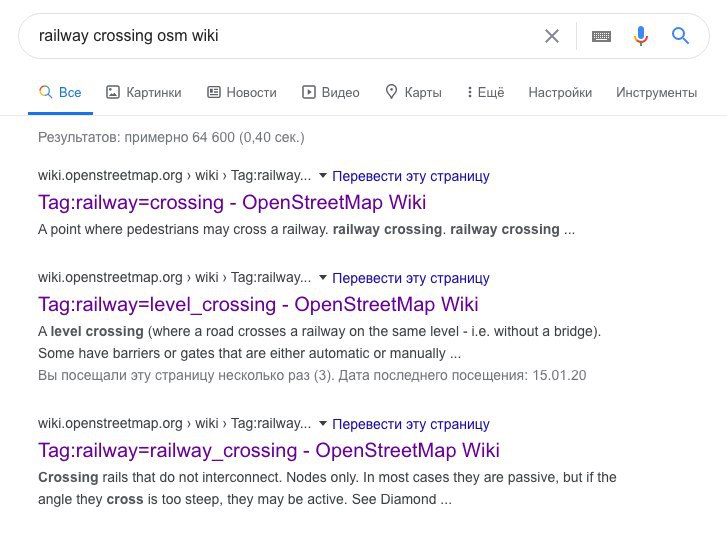This screenshot has width=727, height=540.
Task: Open Tag:railway=railway_crossing - OpenStreetMap Wiki result
Action: pyautogui.click(x=269, y=451)
